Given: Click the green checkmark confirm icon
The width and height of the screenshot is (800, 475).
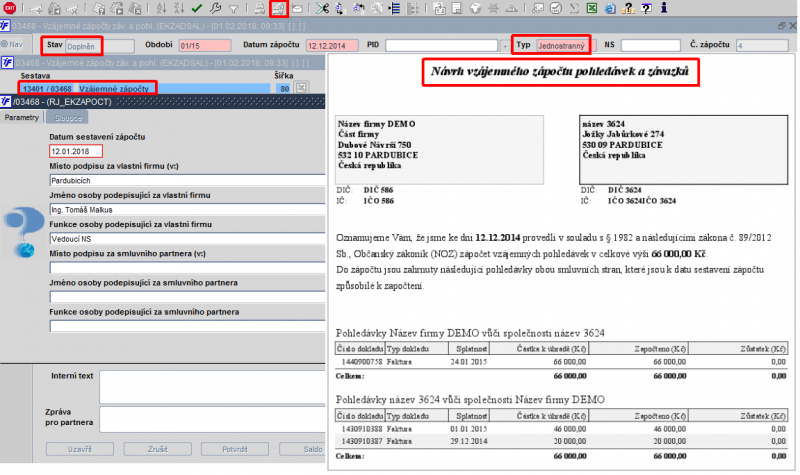Looking at the screenshot, I should click(197, 9).
